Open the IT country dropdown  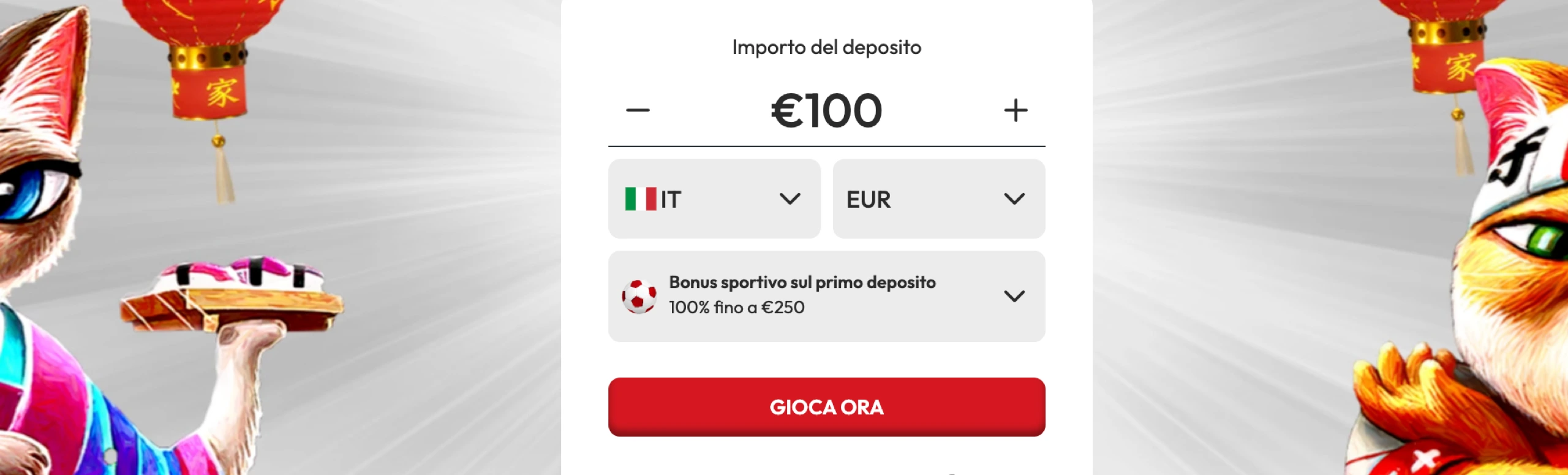(x=714, y=199)
